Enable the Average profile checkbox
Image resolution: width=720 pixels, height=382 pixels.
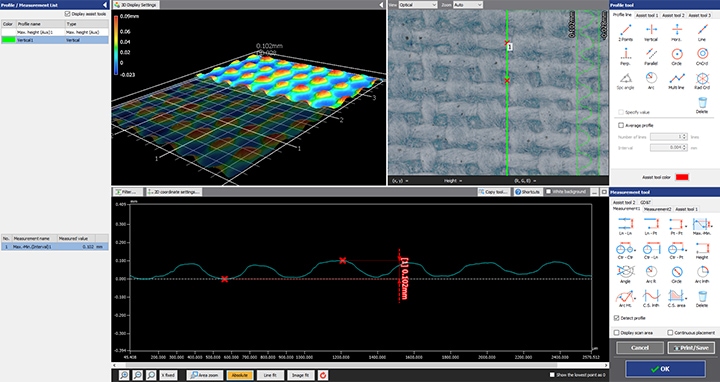[x=621, y=125]
